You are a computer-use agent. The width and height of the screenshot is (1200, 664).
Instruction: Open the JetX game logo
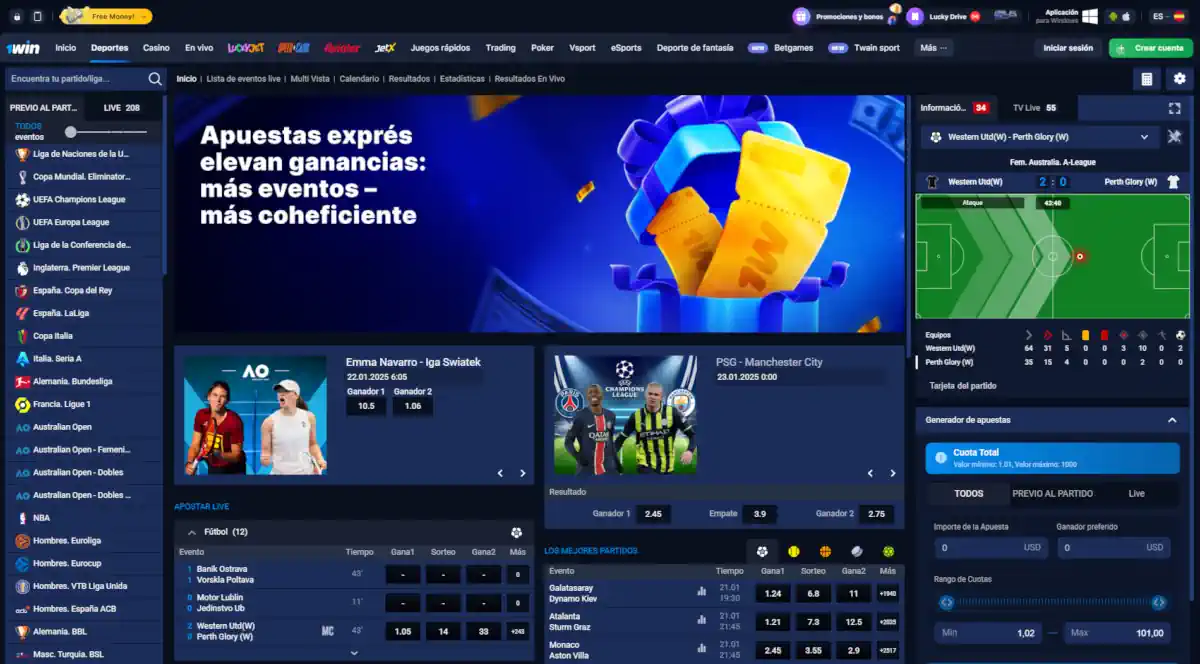tap(385, 48)
